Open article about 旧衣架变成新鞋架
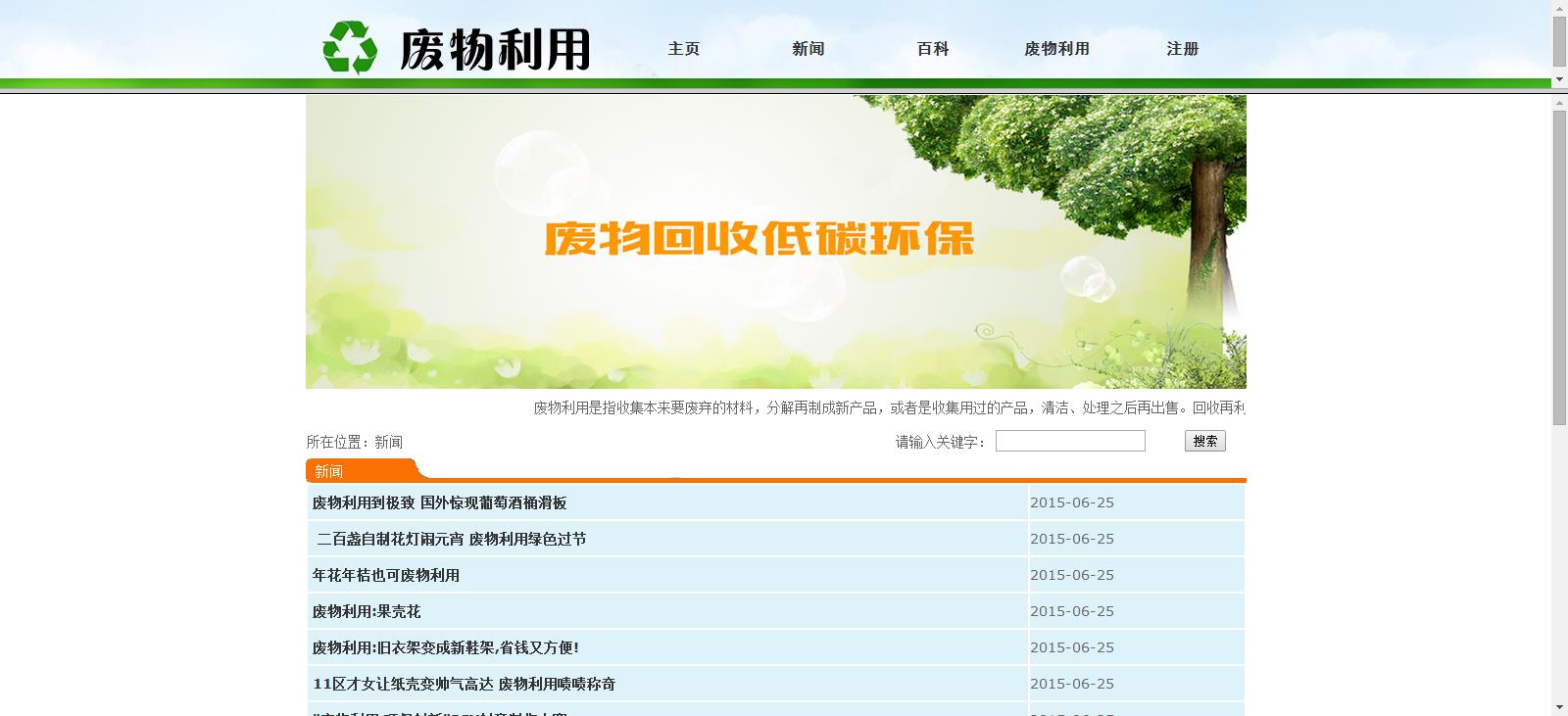This screenshot has height=716, width=1568. (x=445, y=647)
